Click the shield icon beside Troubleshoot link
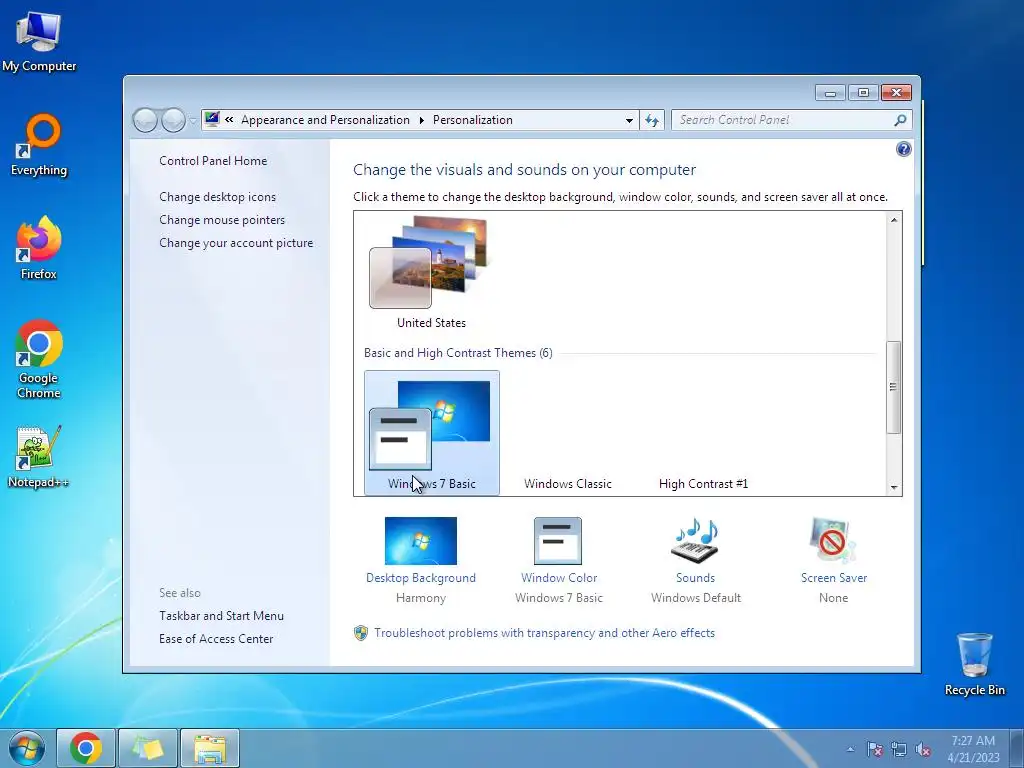Viewport: 1024px width, 768px height. pos(360,633)
